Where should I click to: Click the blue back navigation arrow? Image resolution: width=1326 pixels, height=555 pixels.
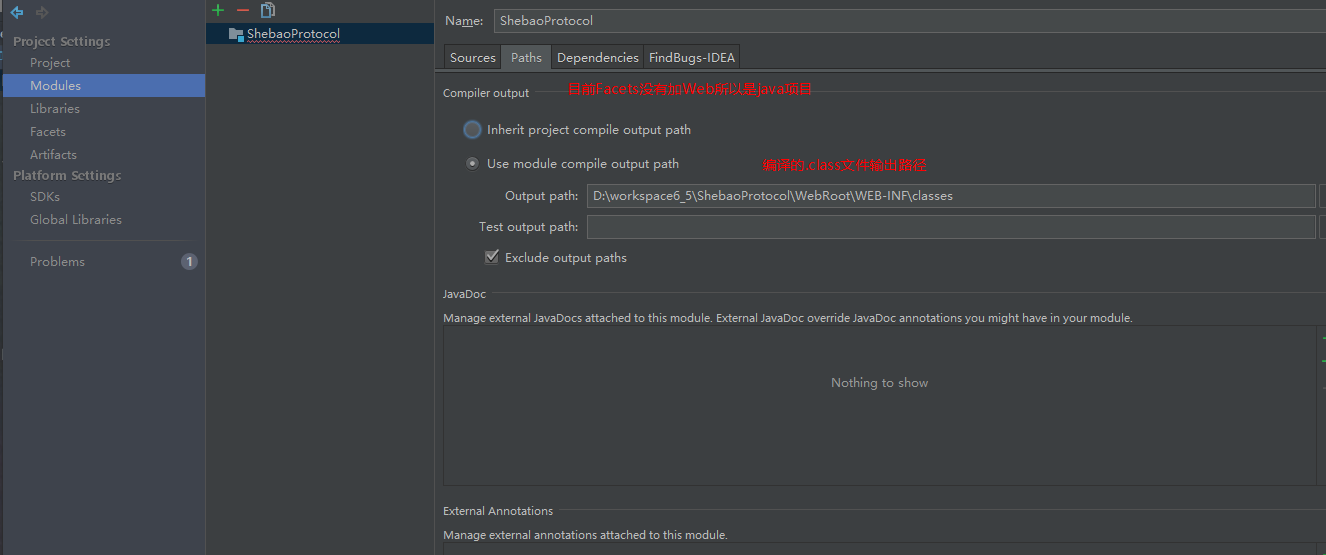(16, 13)
